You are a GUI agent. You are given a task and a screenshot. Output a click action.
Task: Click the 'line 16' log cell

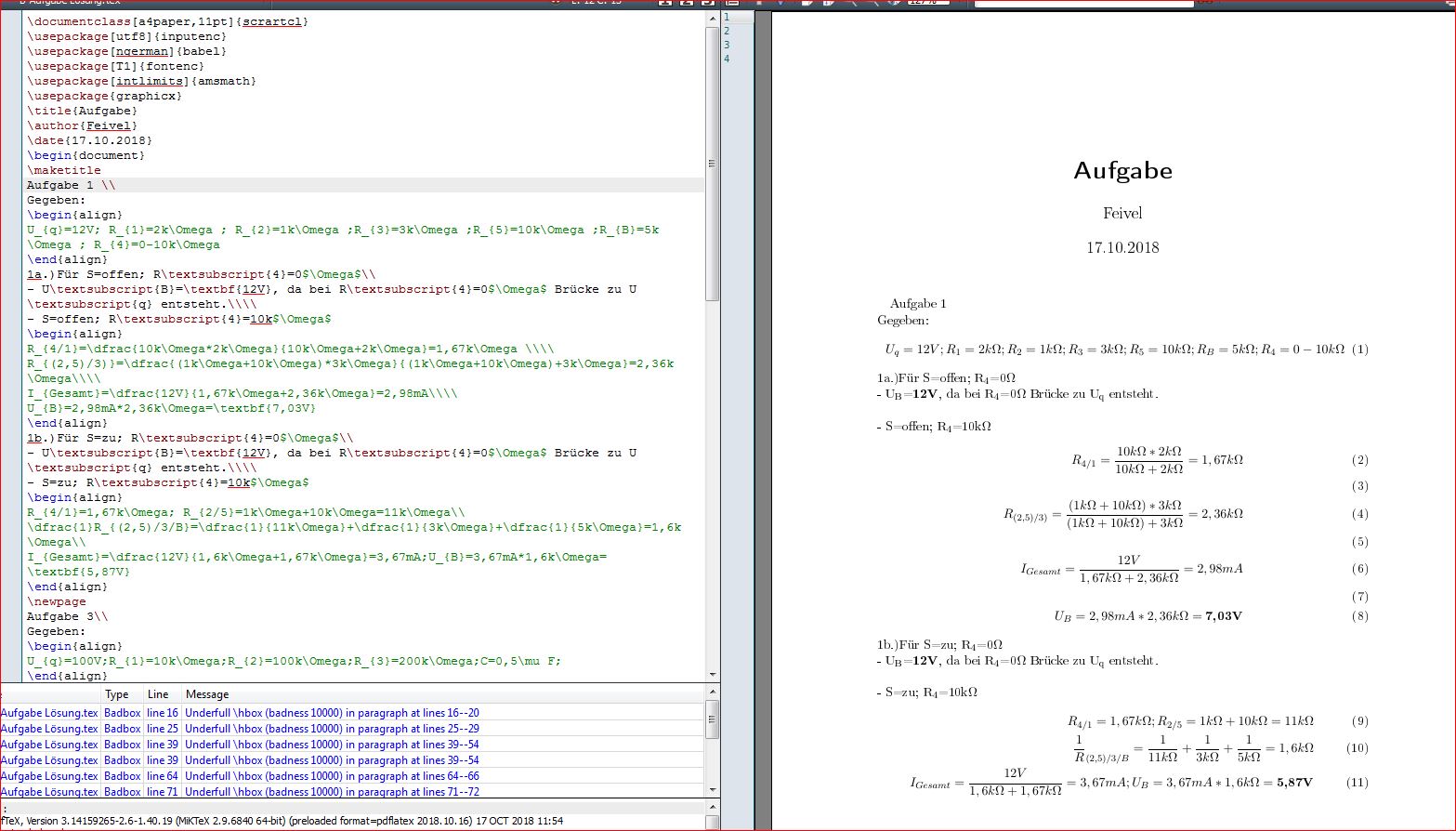click(x=163, y=713)
